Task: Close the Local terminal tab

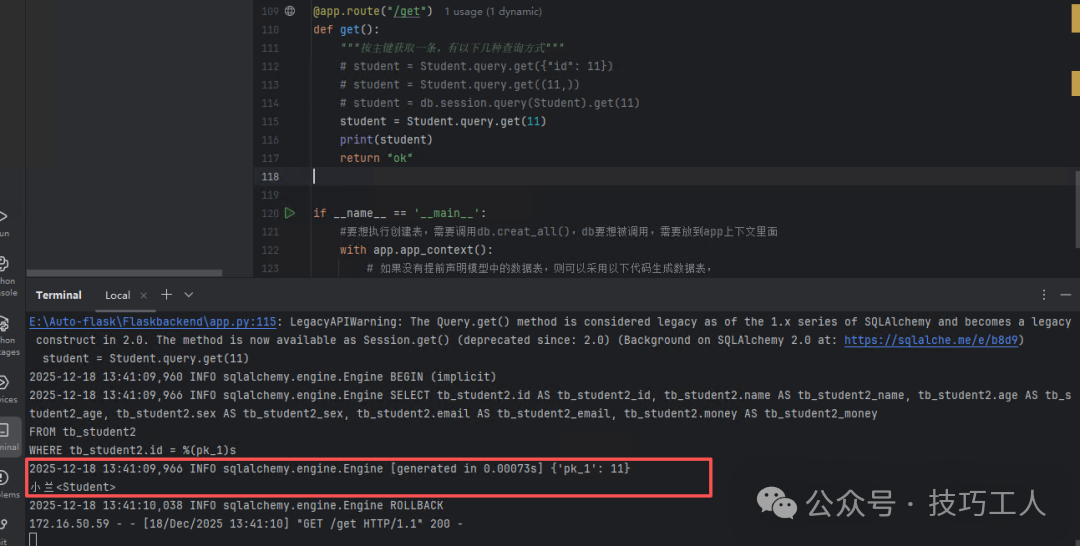Action: [143, 295]
